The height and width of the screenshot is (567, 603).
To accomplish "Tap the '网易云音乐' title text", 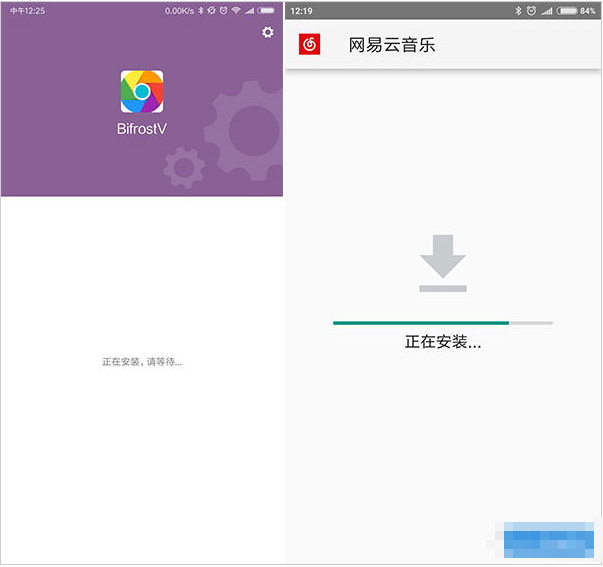I will click(391, 45).
